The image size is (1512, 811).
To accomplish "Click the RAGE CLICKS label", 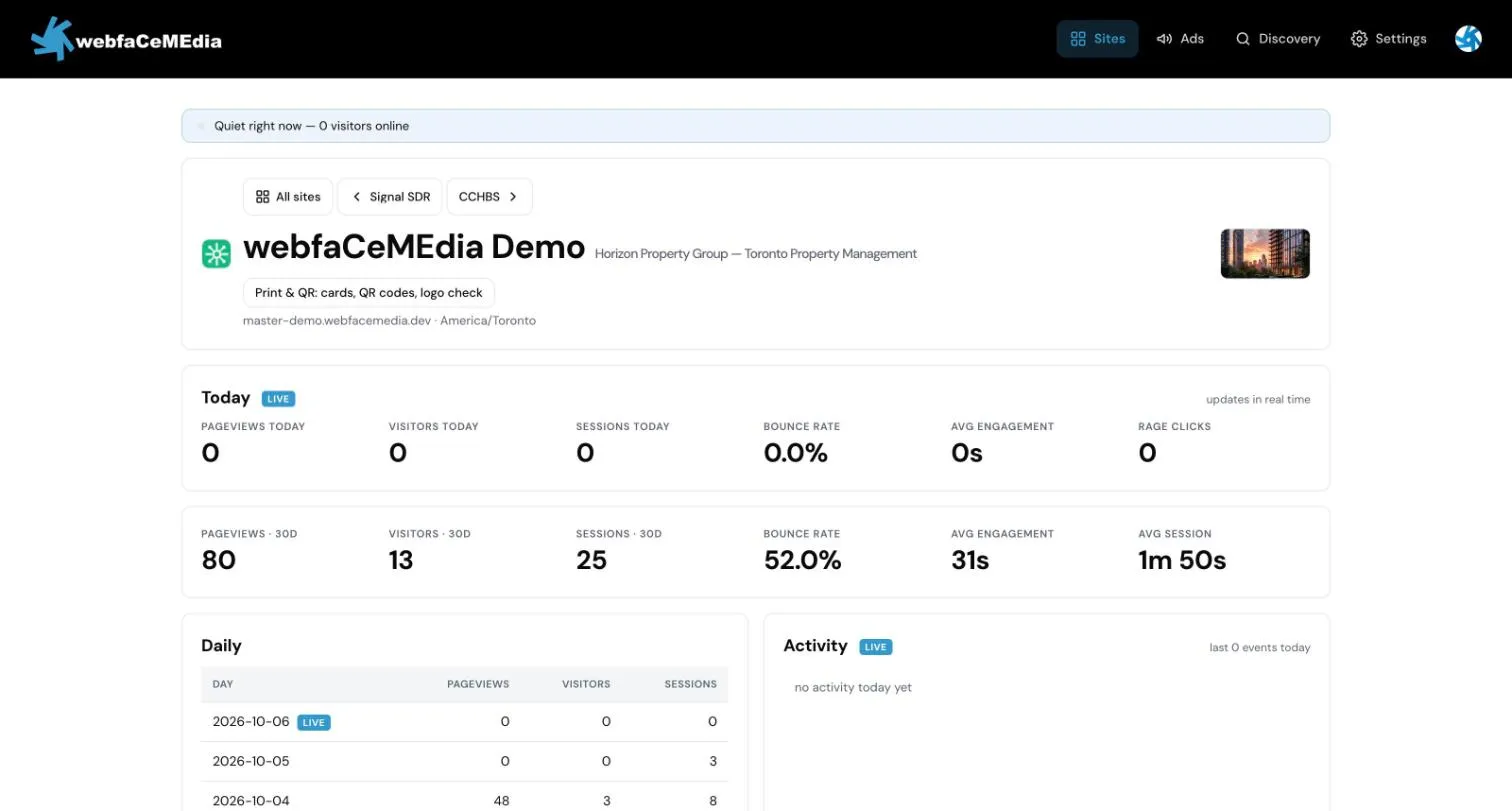I will click(1174, 427).
